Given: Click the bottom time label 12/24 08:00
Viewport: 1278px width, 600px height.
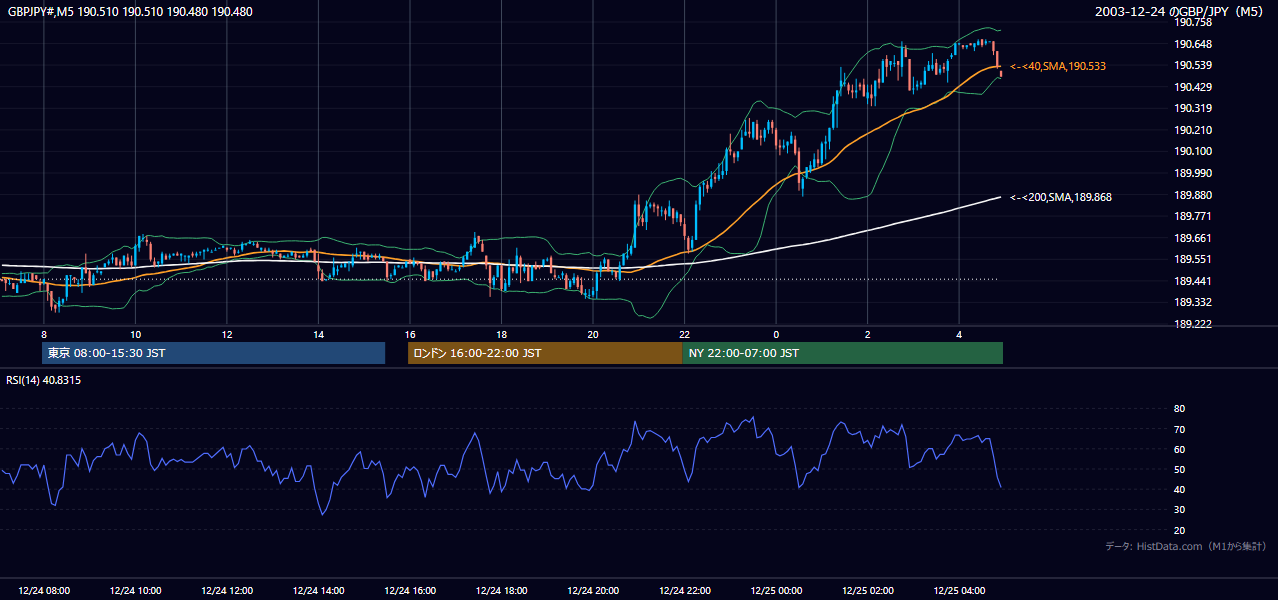Looking at the screenshot, I should [44, 591].
